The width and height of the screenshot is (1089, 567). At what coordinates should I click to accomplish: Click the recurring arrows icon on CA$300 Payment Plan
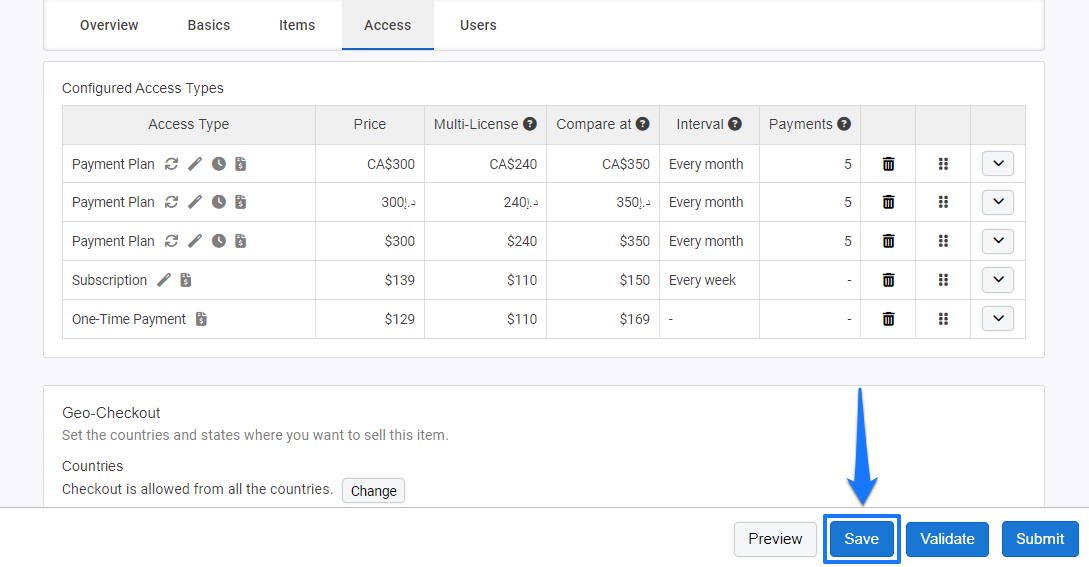coord(172,164)
